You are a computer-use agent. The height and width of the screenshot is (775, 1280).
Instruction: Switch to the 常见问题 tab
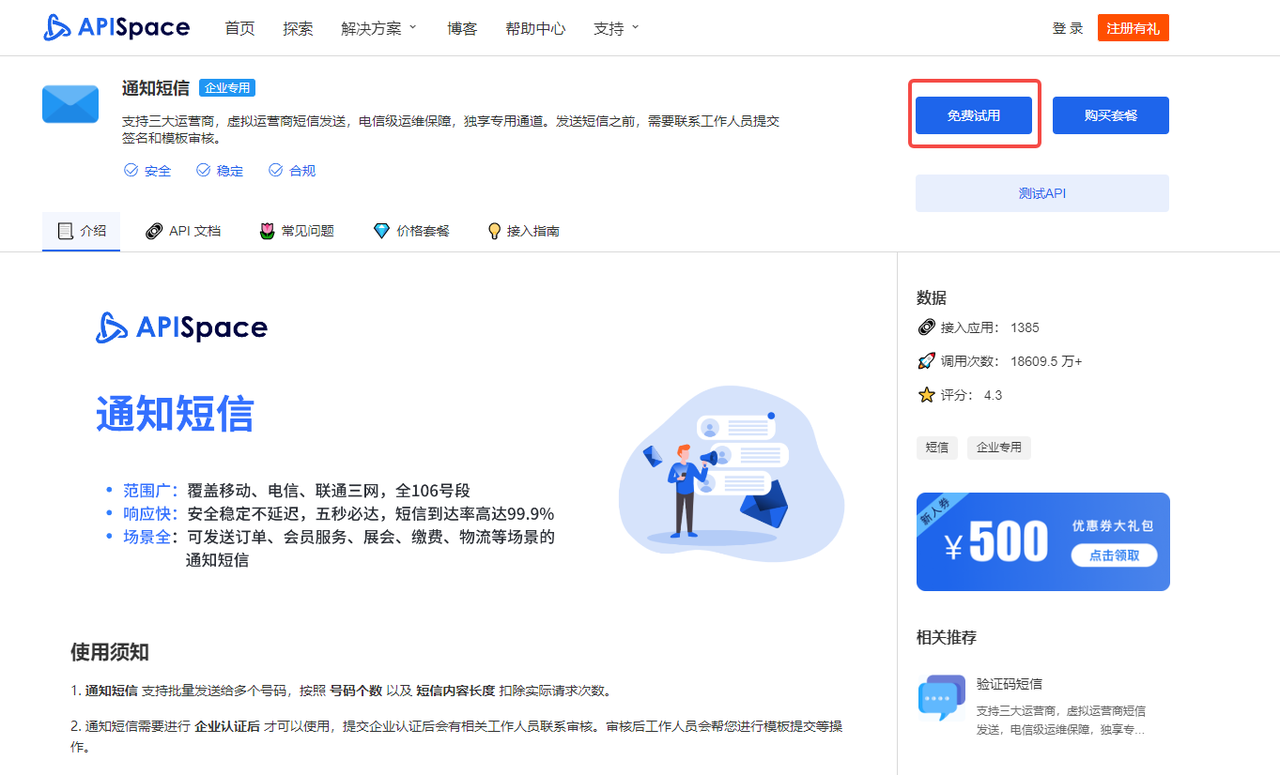point(296,230)
